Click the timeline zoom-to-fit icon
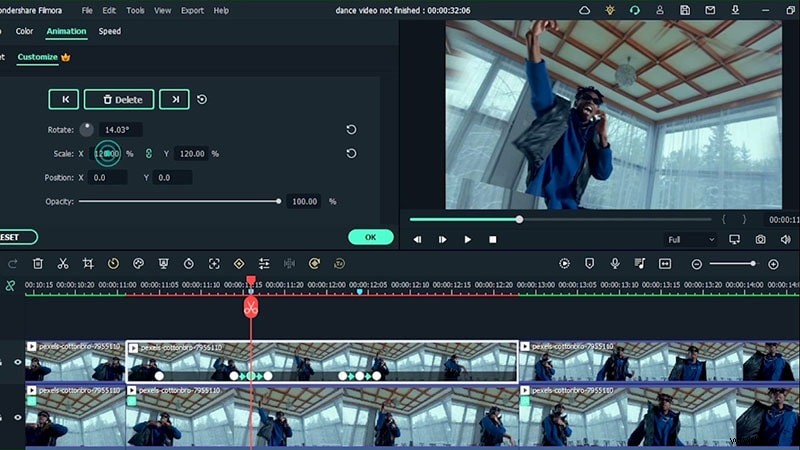Viewport: 800px width, 450px height. point(665,264)
